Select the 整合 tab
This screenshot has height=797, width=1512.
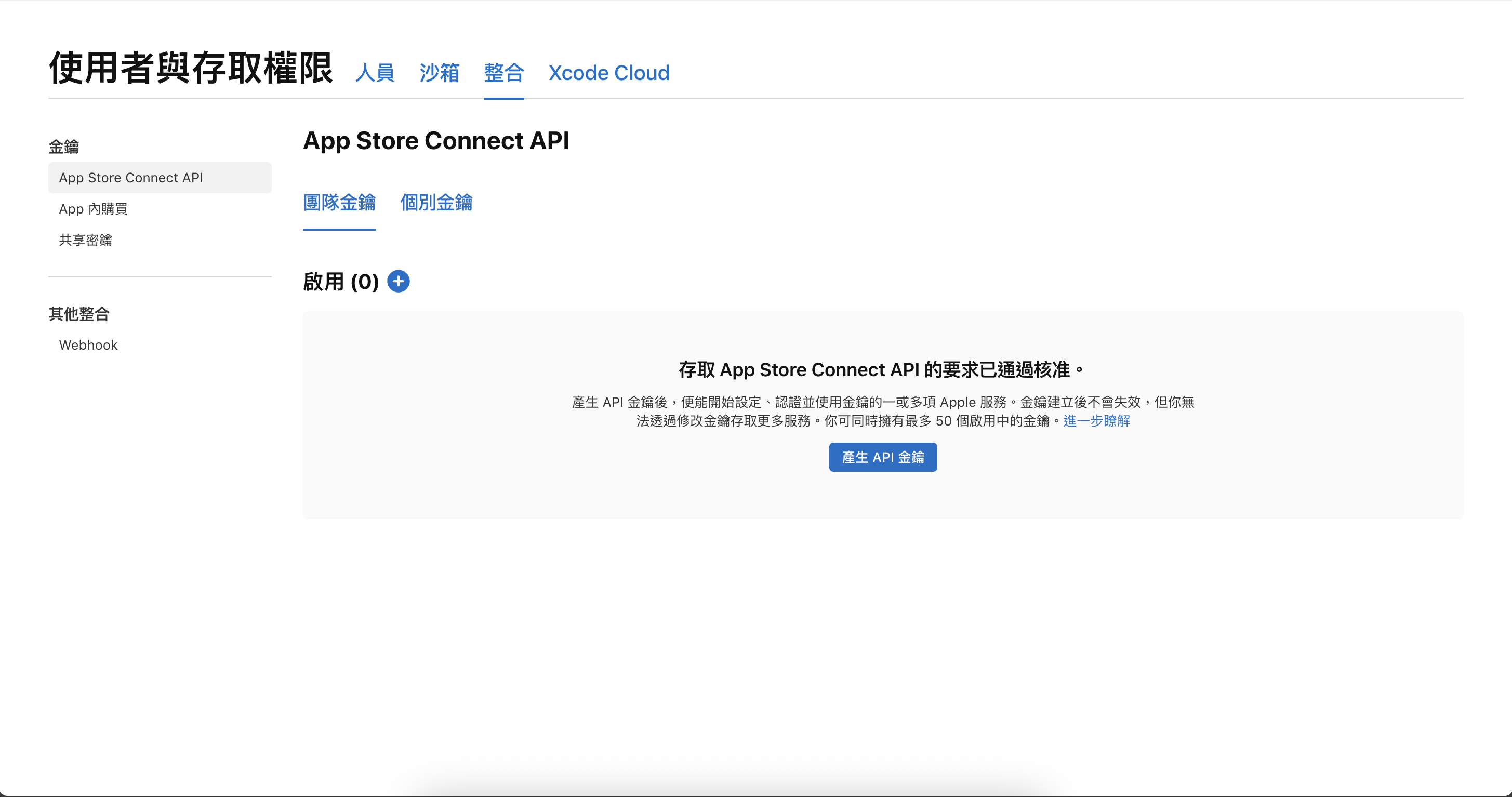pos(503,73)
